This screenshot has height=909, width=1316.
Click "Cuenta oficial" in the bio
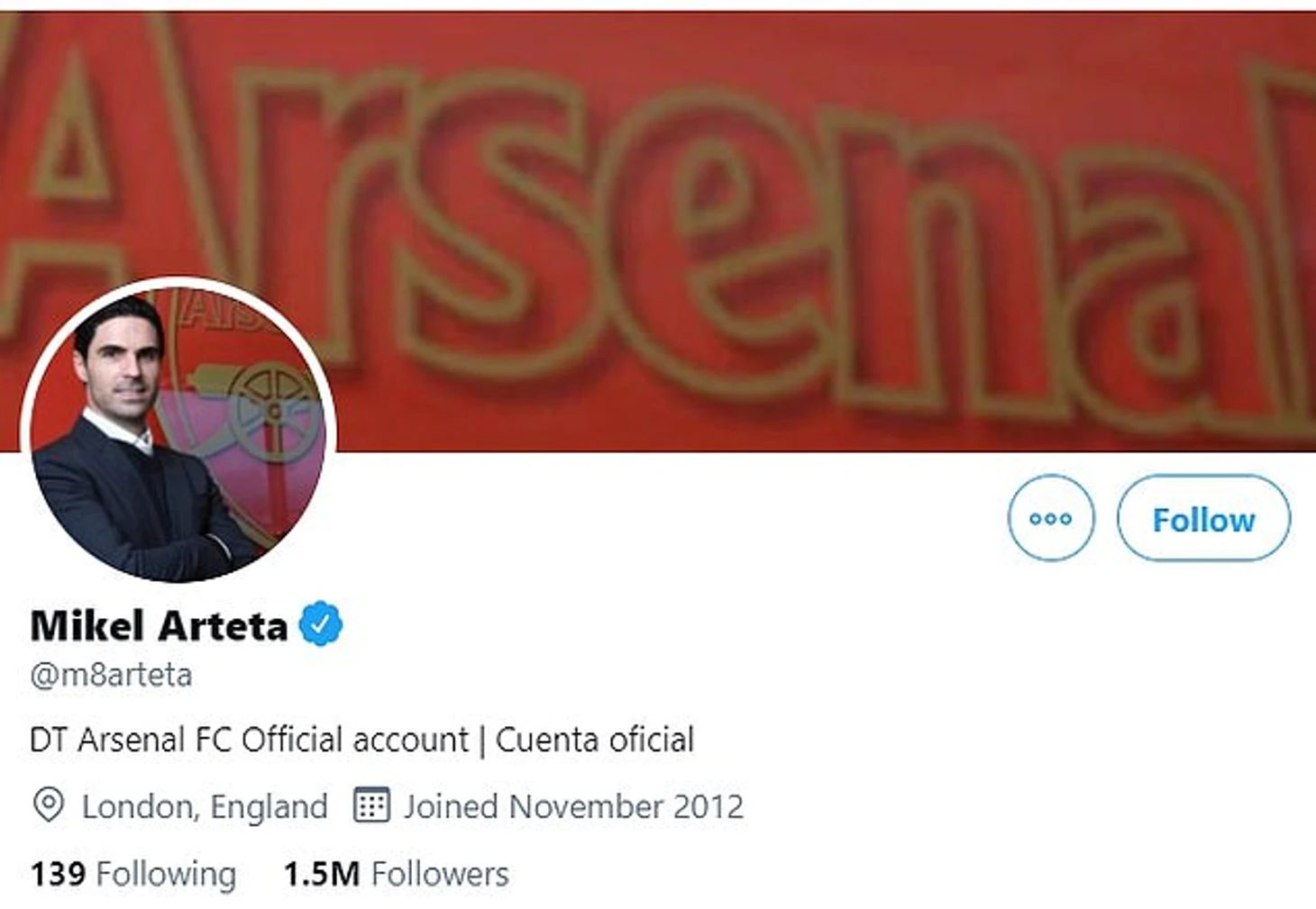pos(595,740)
